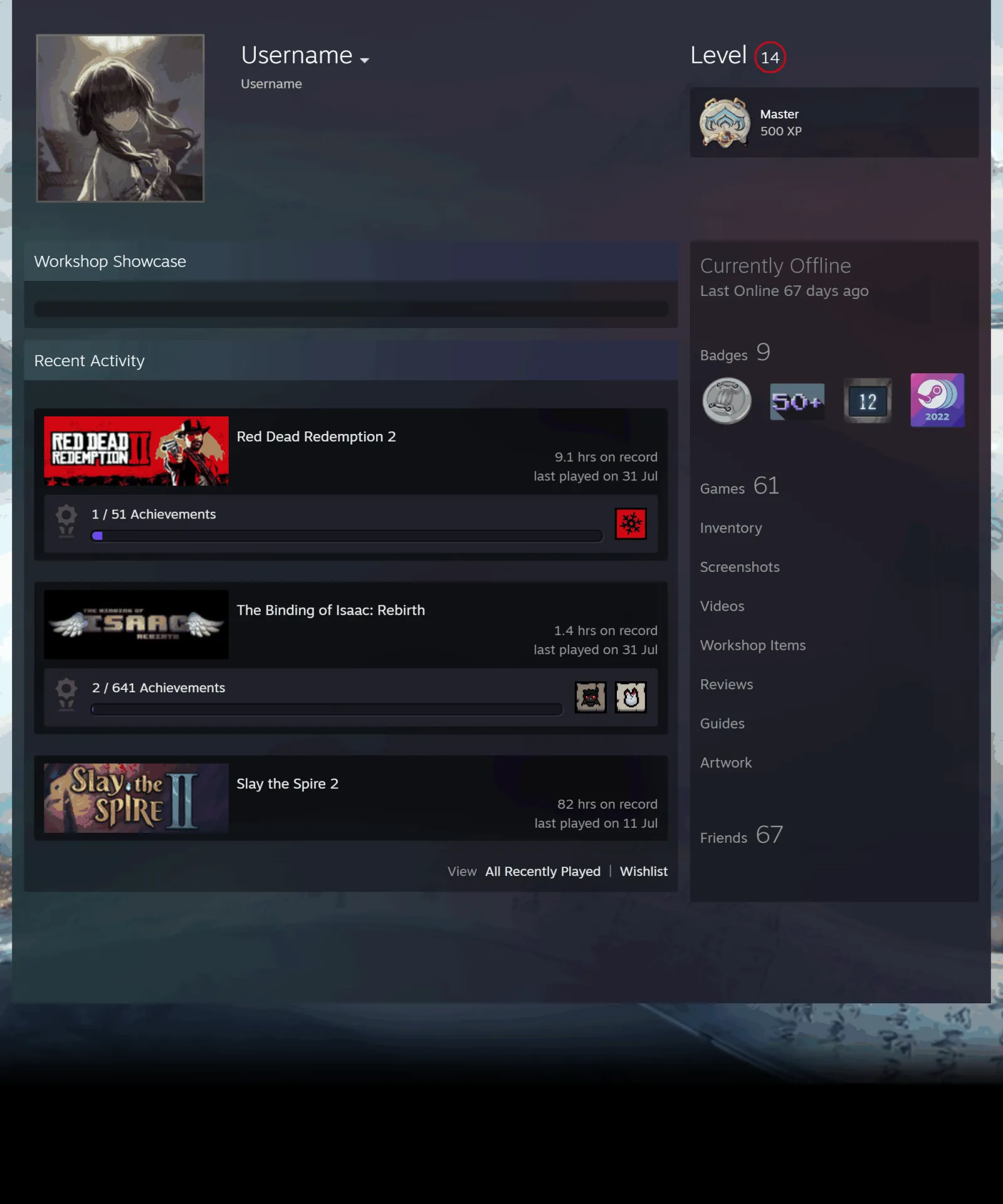Open the Badges 9 link
Screen dimensions: 1003x1204
(735, 354)
